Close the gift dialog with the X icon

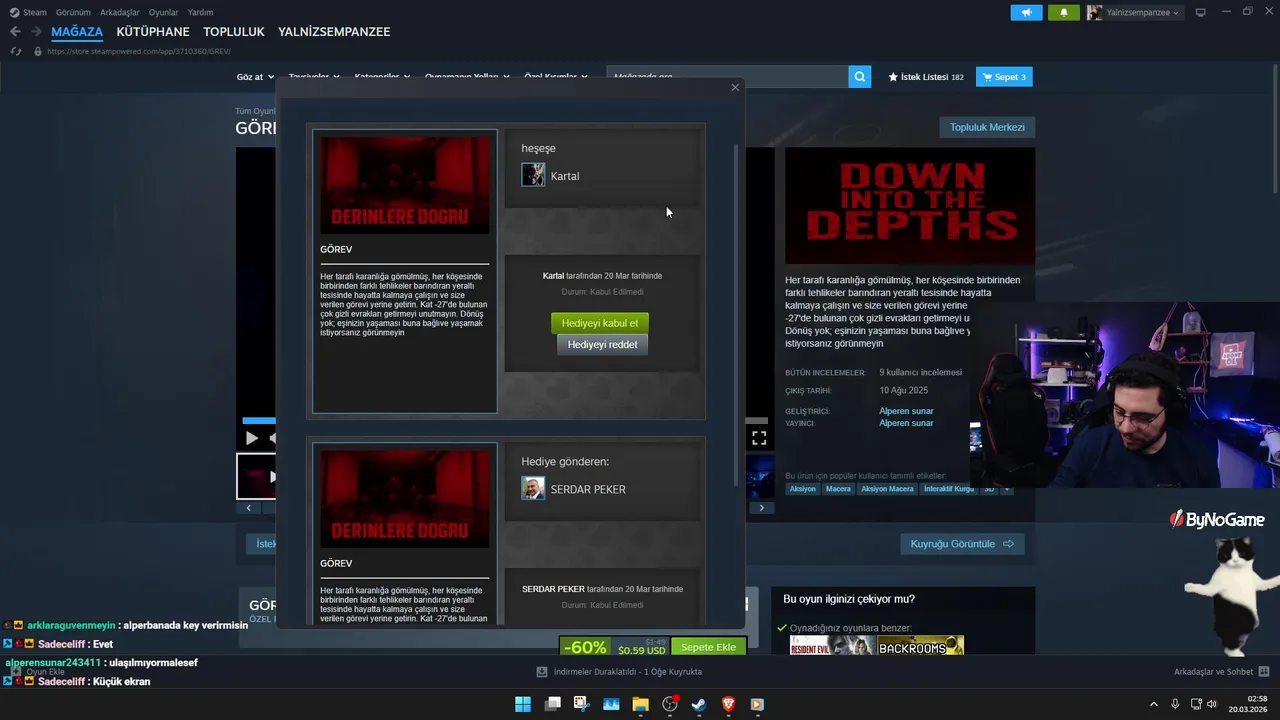point(735,87)
